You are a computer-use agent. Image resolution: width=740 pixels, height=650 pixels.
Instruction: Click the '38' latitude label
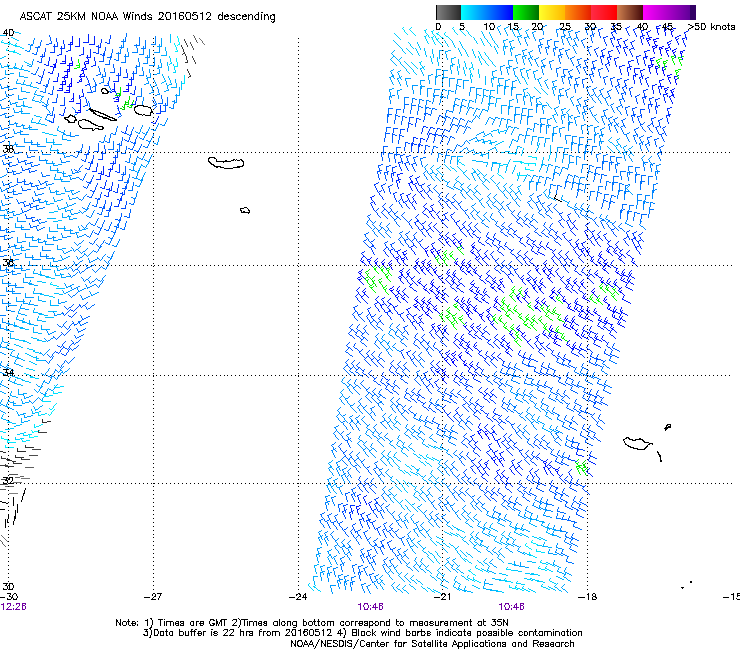point(8,149)
